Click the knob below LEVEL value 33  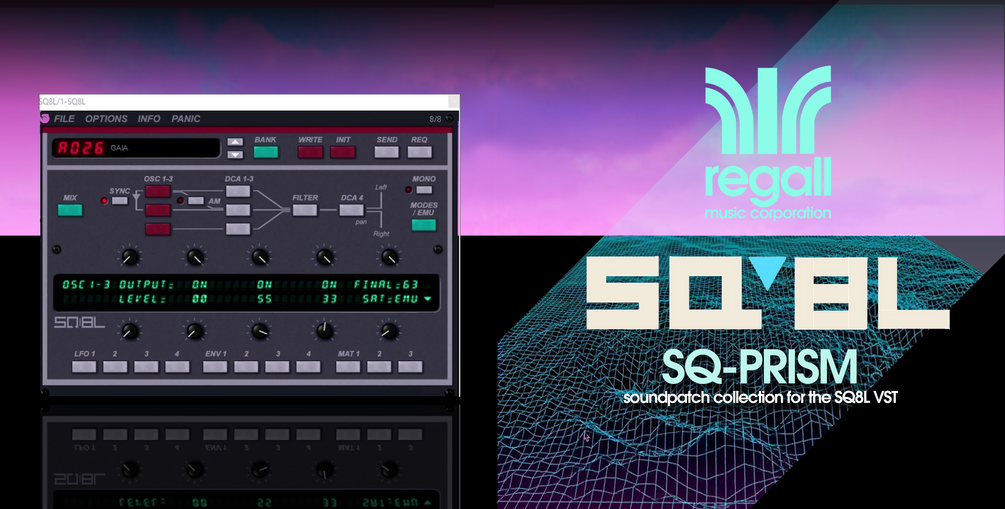pyautogui.click(x=325, y=331)
